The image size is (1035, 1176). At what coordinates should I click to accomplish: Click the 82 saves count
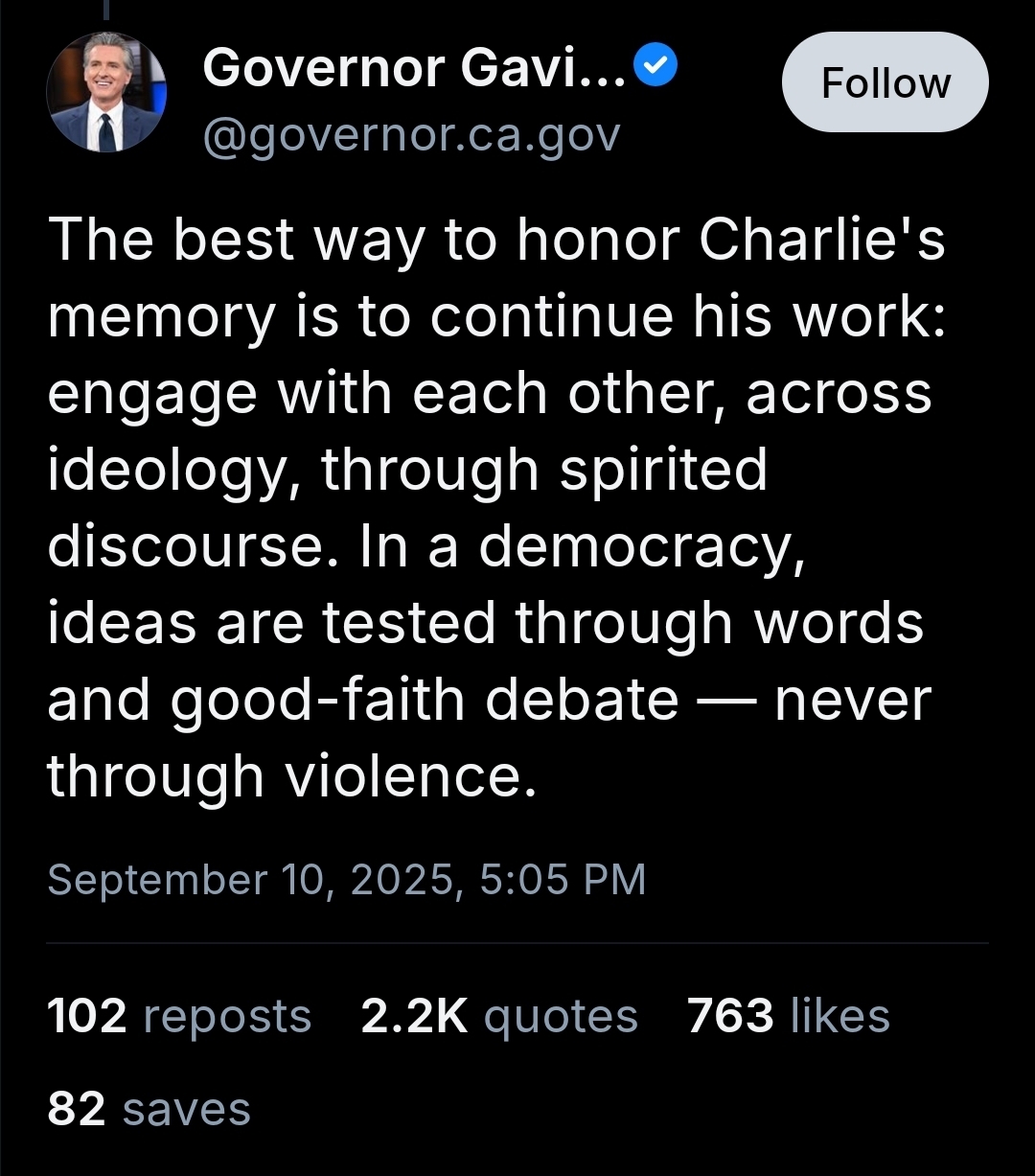pos(149,1109)
